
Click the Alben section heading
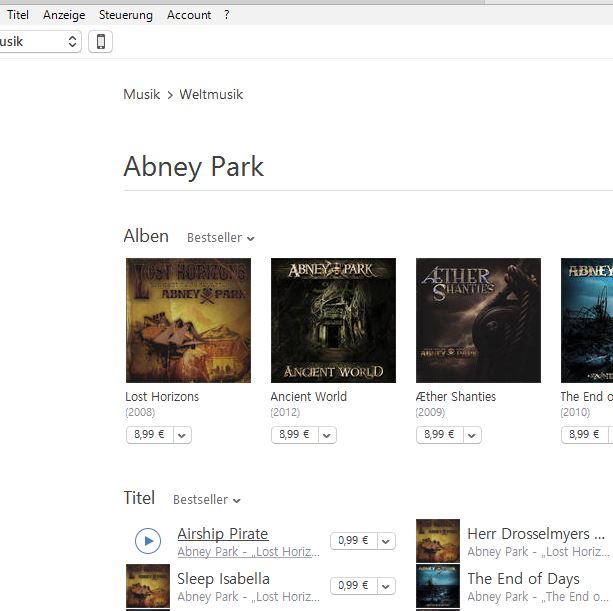click(146, 236)
